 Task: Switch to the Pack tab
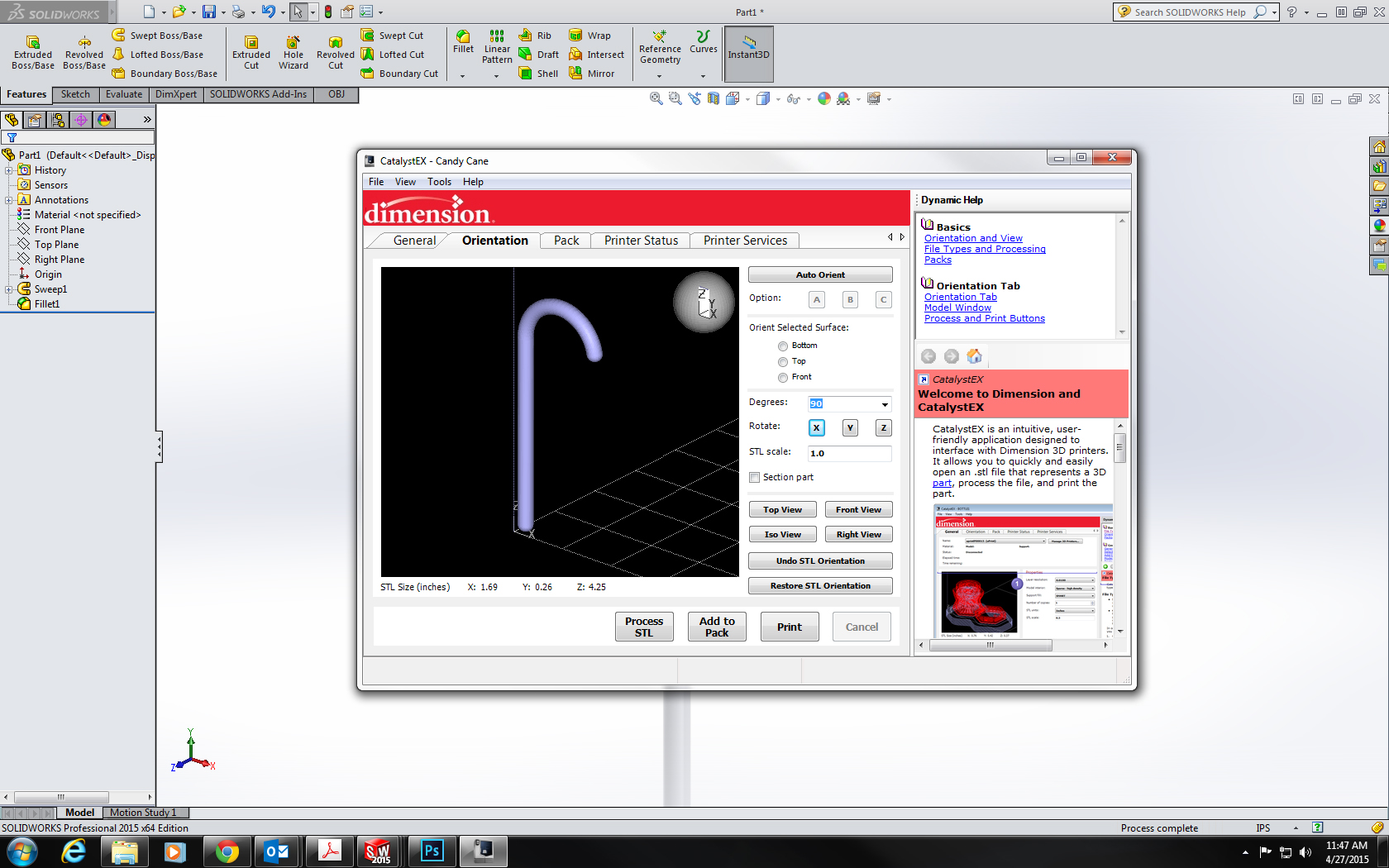(x=566, y=241)
